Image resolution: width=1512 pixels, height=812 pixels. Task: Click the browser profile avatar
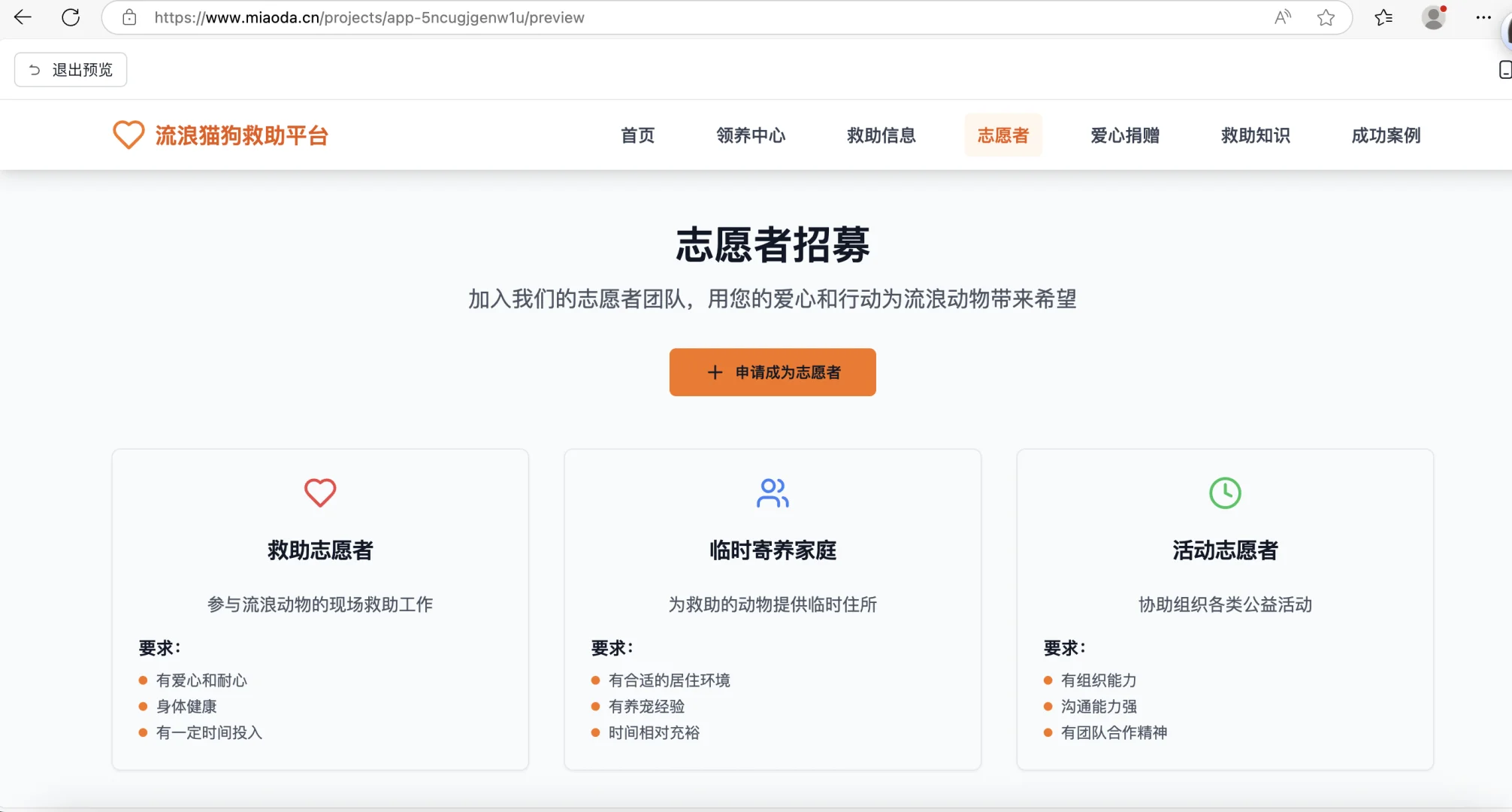pyautogui.click(x=1434, y=17)
